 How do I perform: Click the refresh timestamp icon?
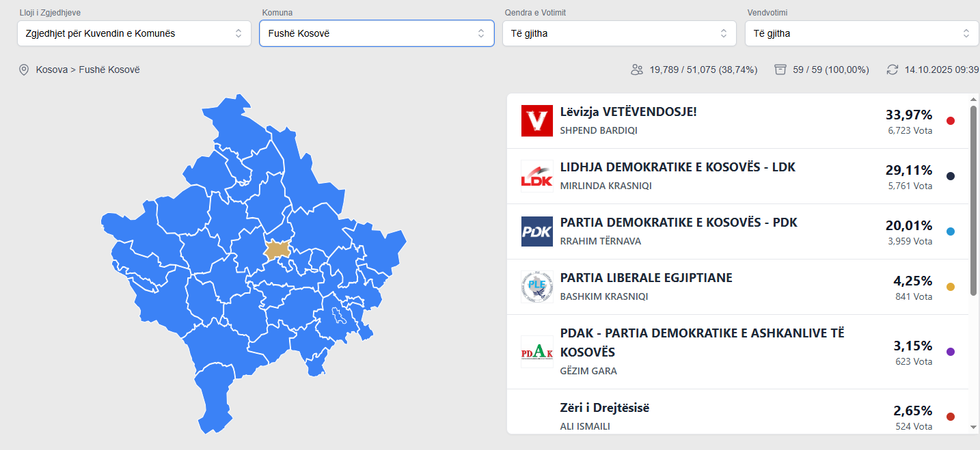coord(893,70)
